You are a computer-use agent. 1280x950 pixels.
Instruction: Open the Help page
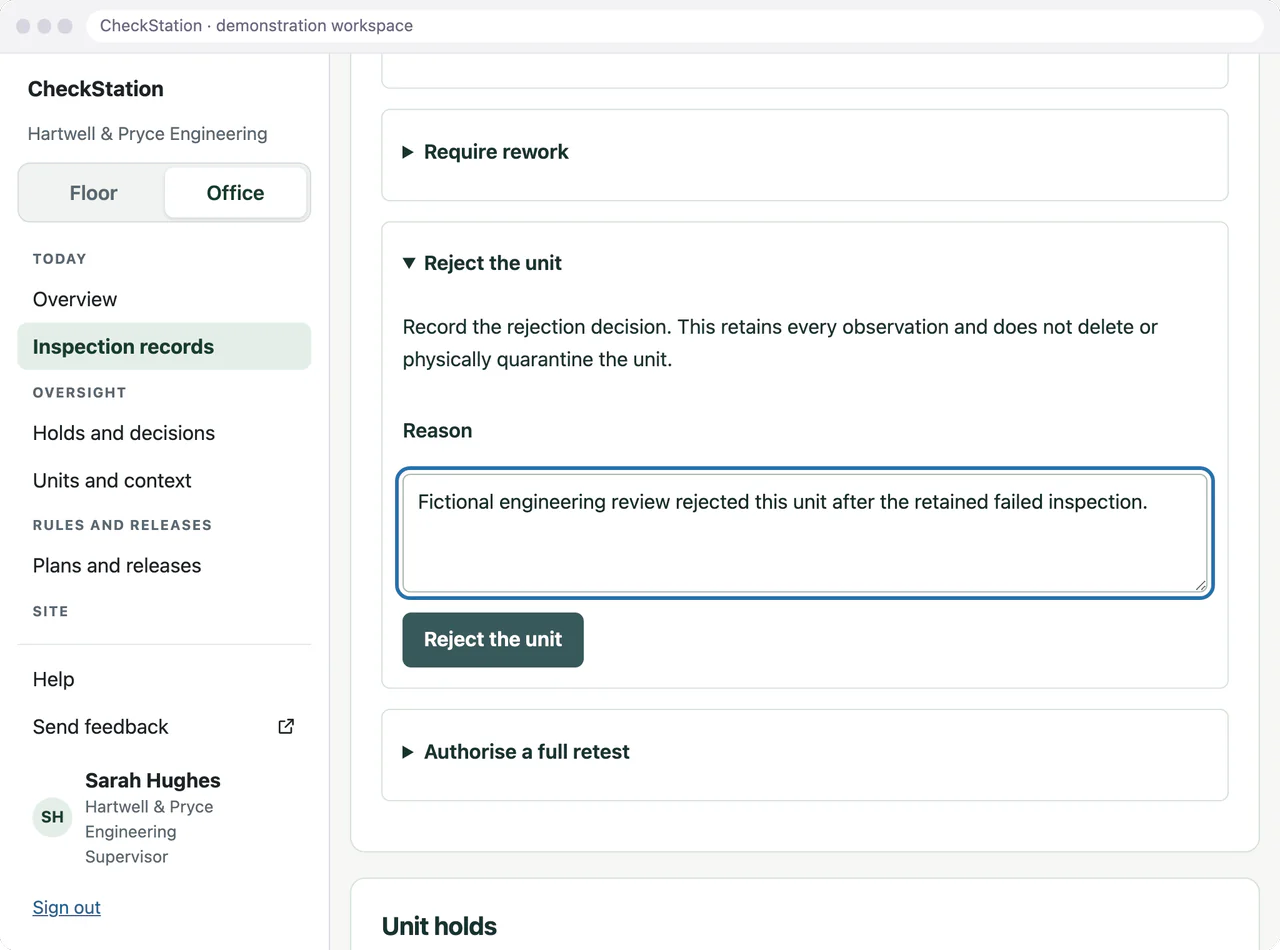(164, 679)
